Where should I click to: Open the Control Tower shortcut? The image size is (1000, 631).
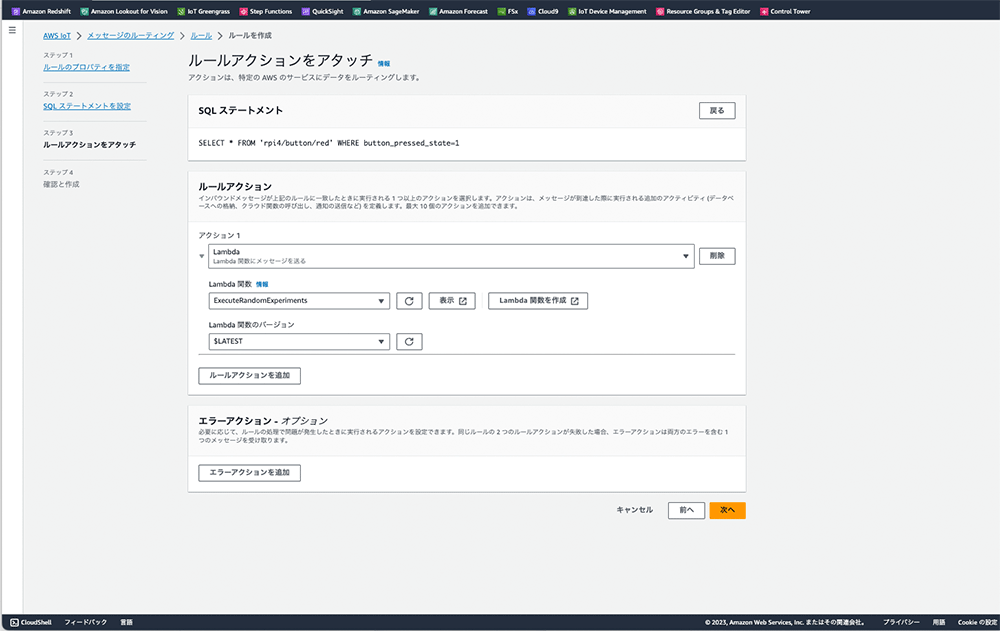(x=785, y=11)
